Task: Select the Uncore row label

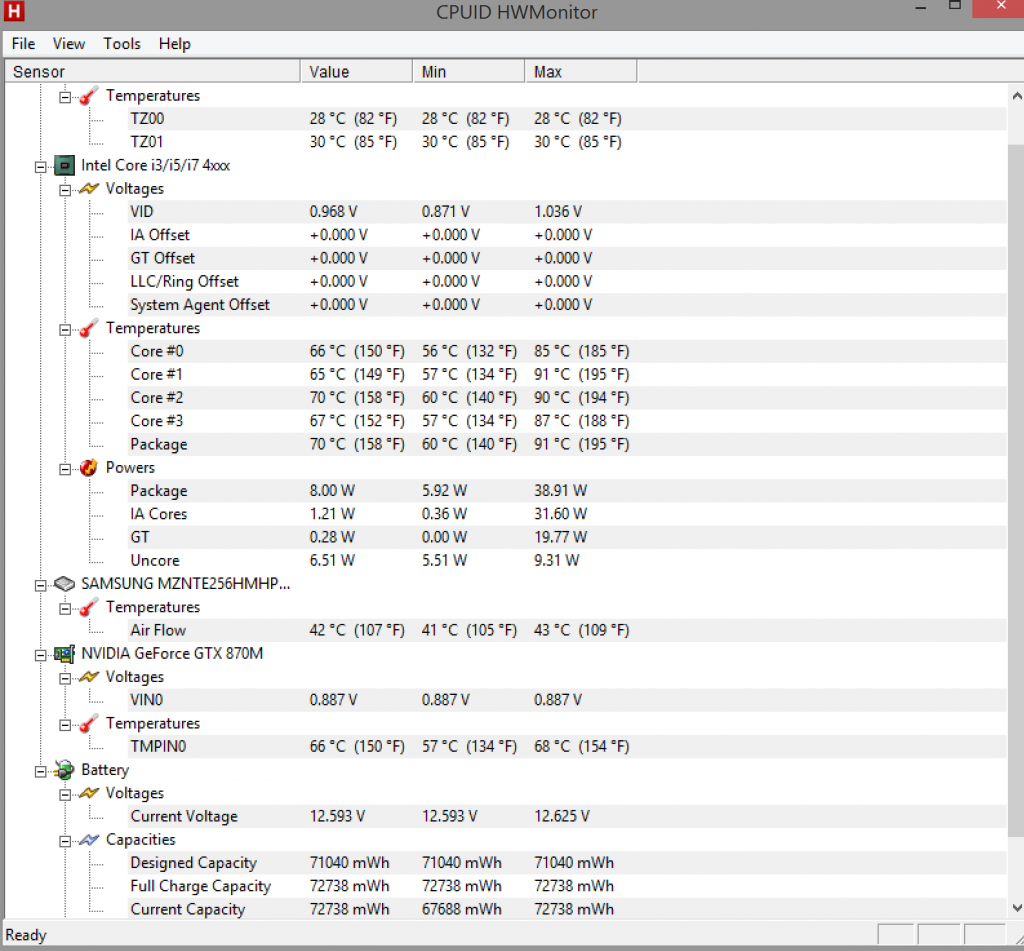Action: coord(155,560)
